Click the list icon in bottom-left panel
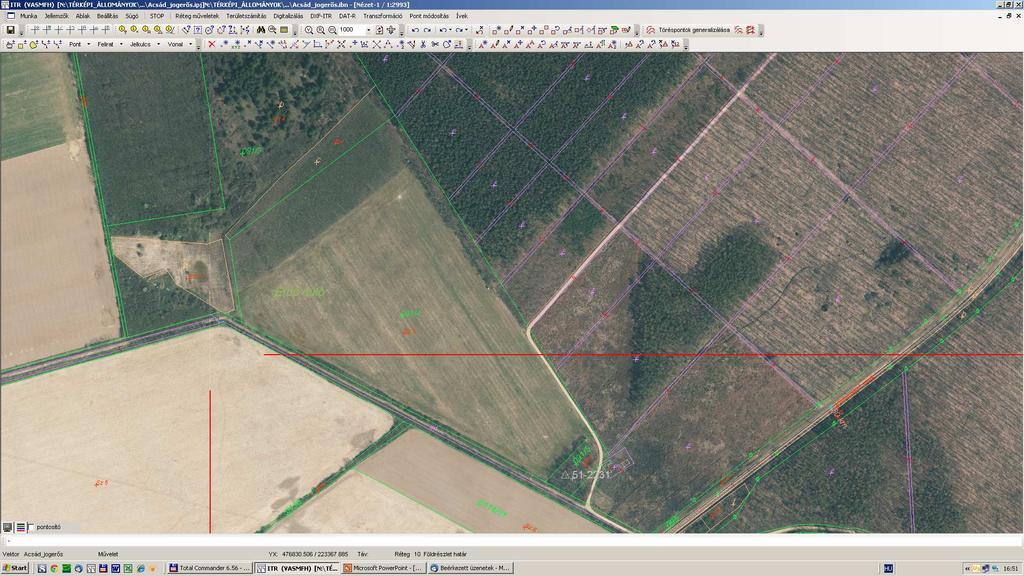The height and width of the screenshot is (576, 1024). pyautogui.click(x=20, y=527)
